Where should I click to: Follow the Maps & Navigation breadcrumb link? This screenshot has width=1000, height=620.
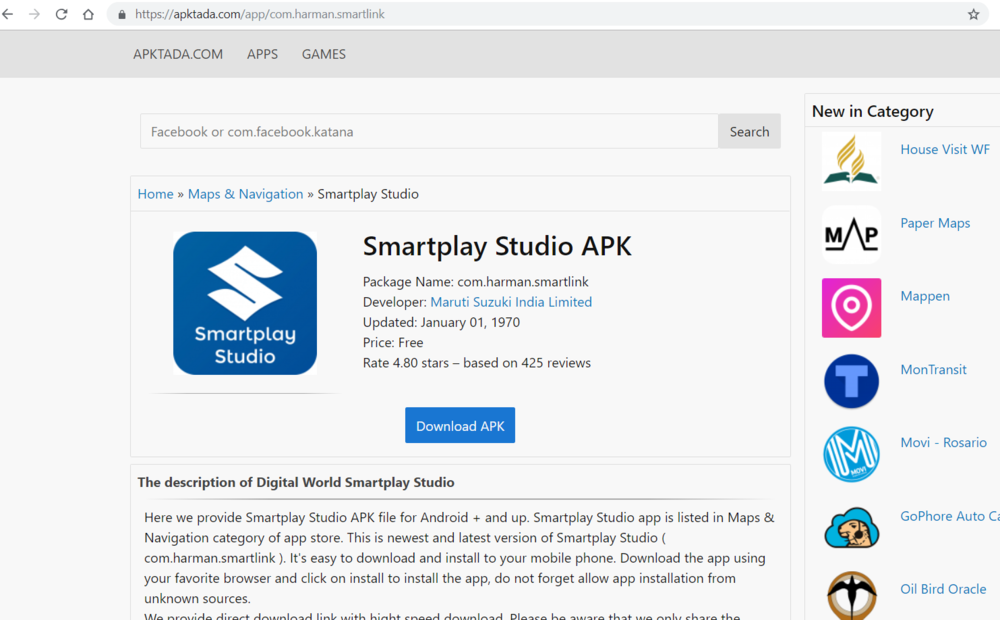(x=246, y=194)
